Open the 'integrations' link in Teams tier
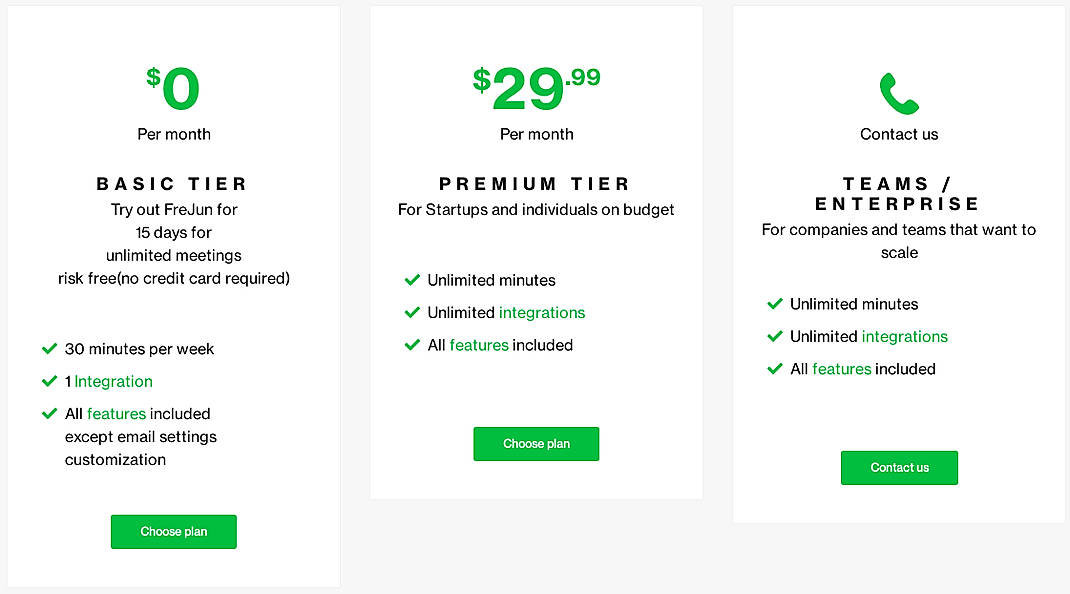 [x=905, y=336]
